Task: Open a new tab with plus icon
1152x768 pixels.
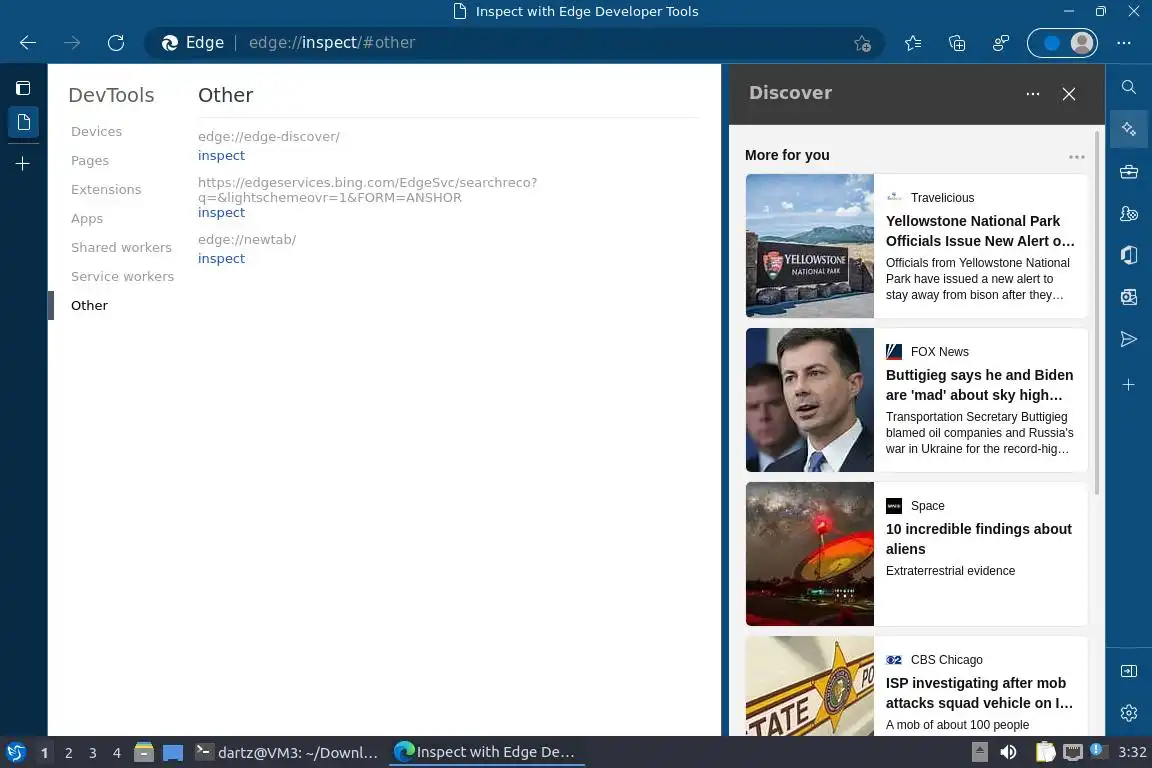Action: [x=23, y=163]
